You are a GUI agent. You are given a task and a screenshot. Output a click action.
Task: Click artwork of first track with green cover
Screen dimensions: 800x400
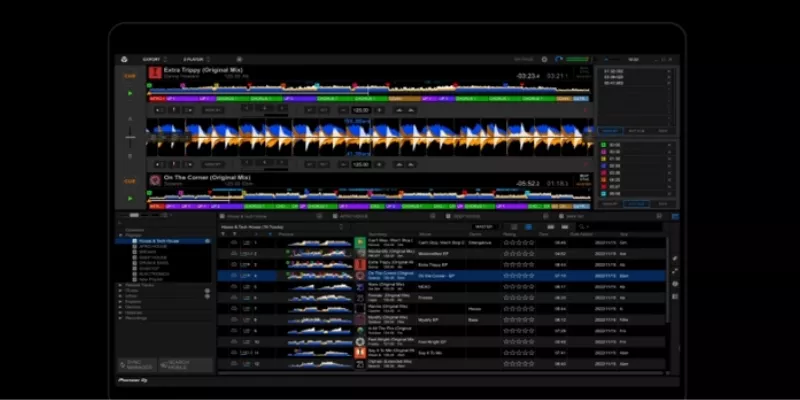[360, 242]
